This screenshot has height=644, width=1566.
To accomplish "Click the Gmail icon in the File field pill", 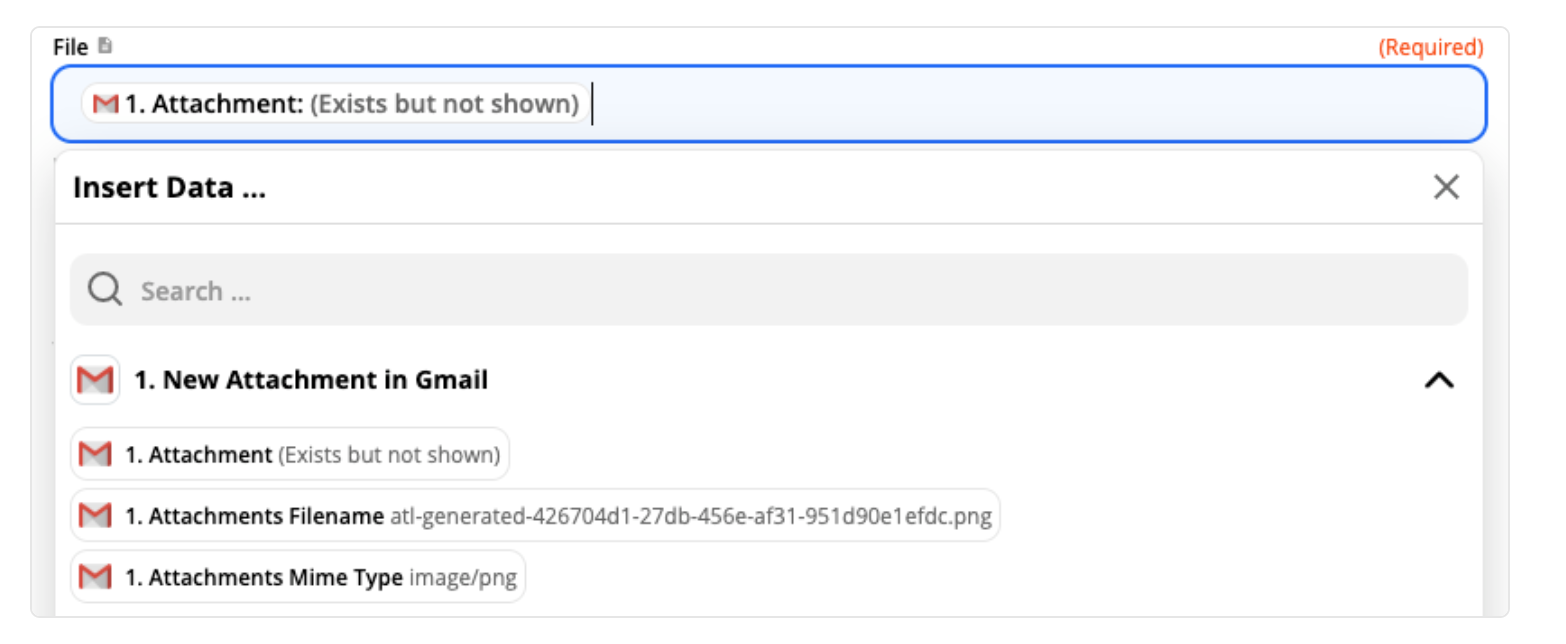I will (x=106, y=103).
